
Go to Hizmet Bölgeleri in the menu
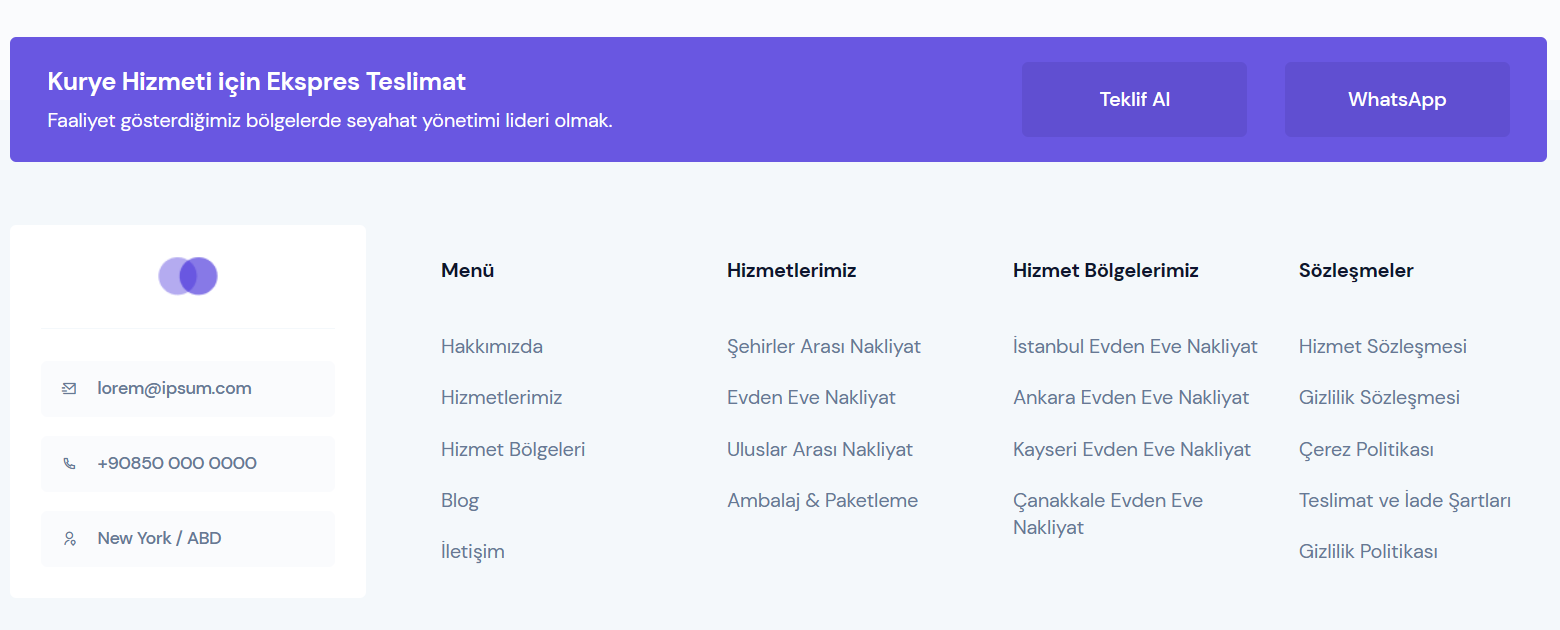[x=513, y=449]
